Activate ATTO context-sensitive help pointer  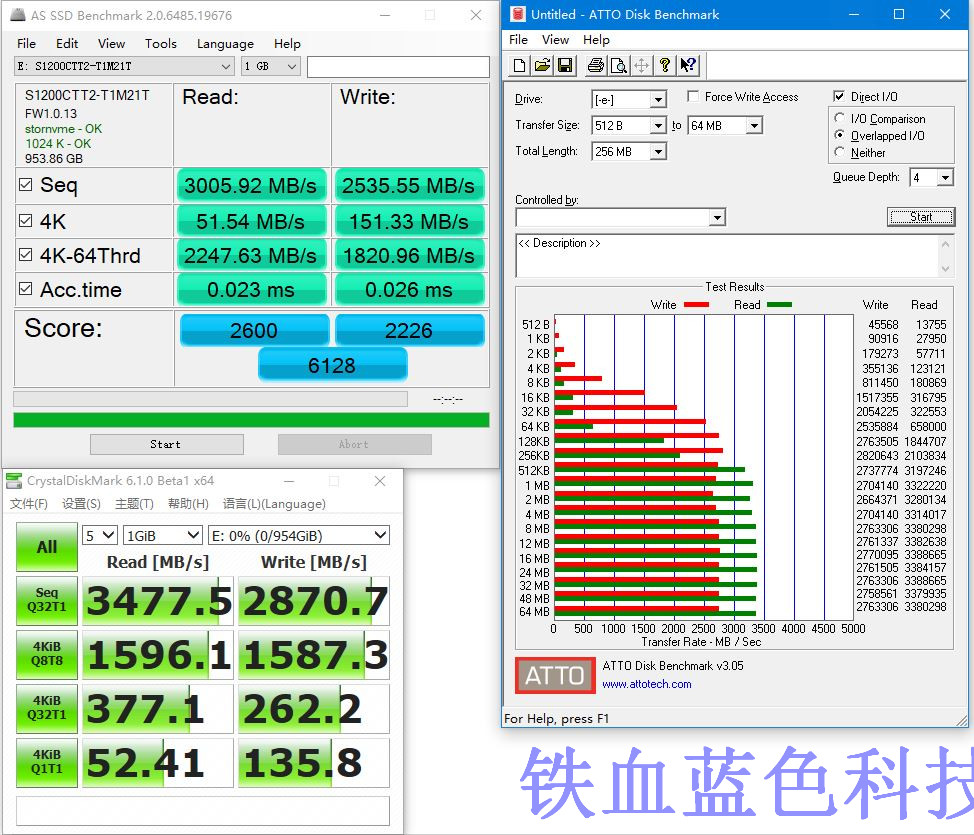[688, 65]
